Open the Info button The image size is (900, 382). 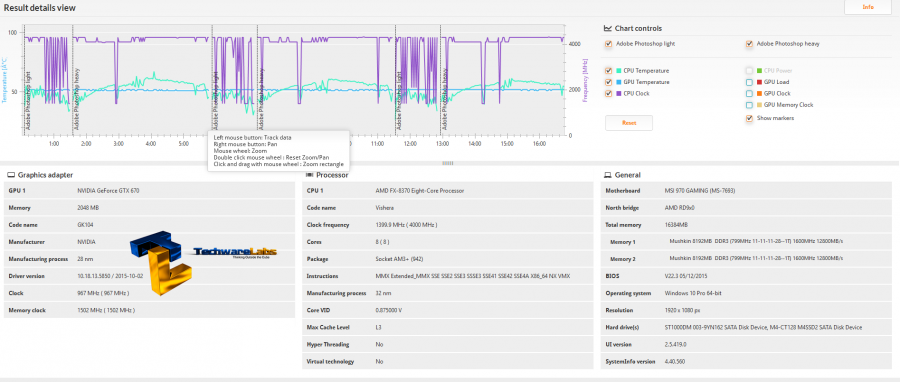868,7
